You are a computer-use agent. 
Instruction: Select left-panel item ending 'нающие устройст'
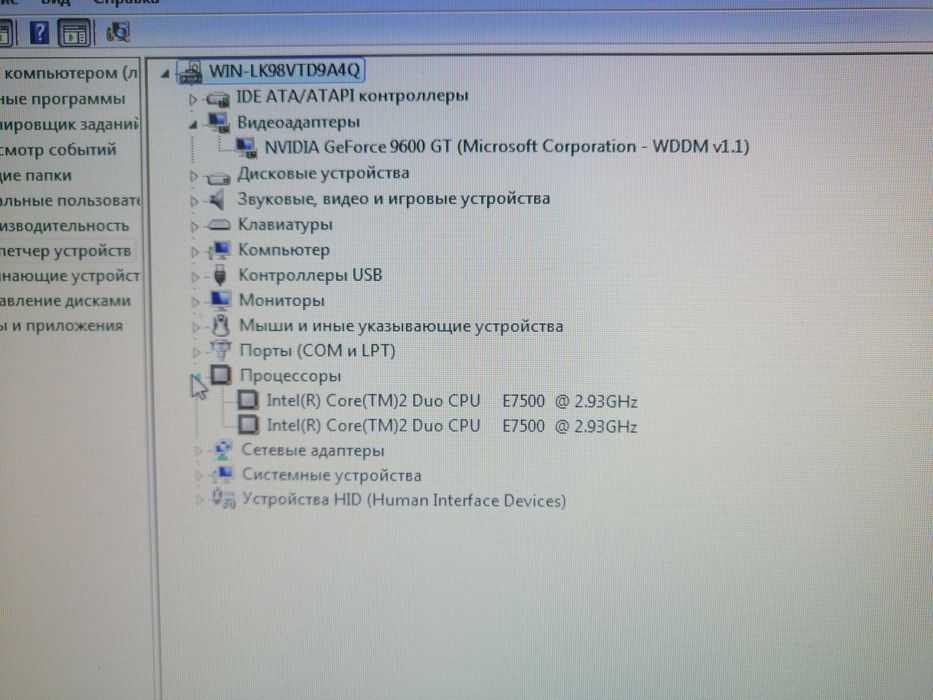tap(70, 276)
